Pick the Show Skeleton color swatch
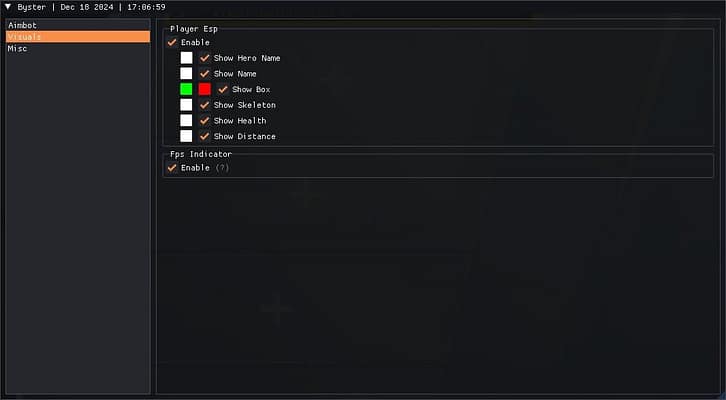Viewport: 726px width, 400px height. click(186, 105)
